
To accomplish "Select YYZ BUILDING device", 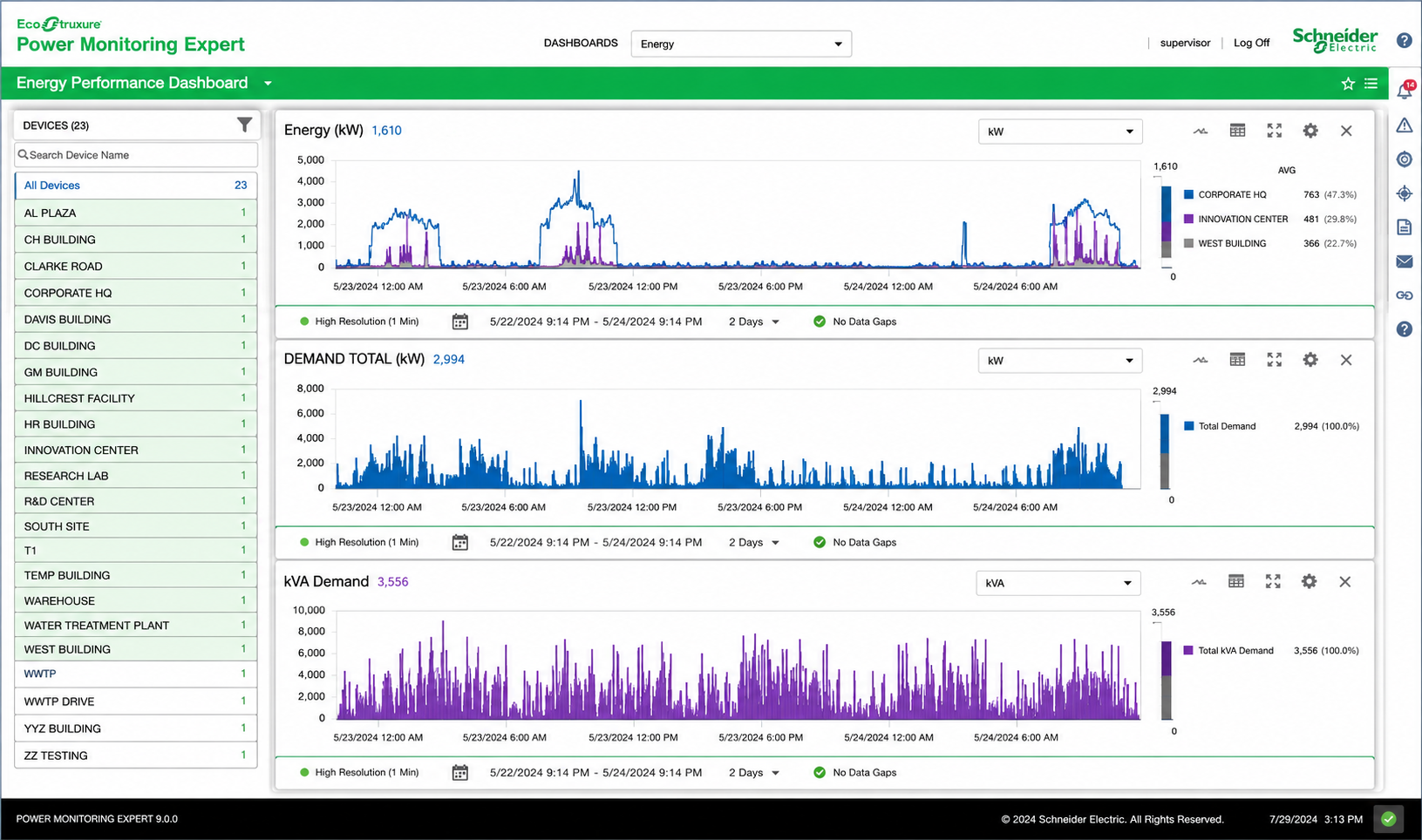I will pos(136,728).
